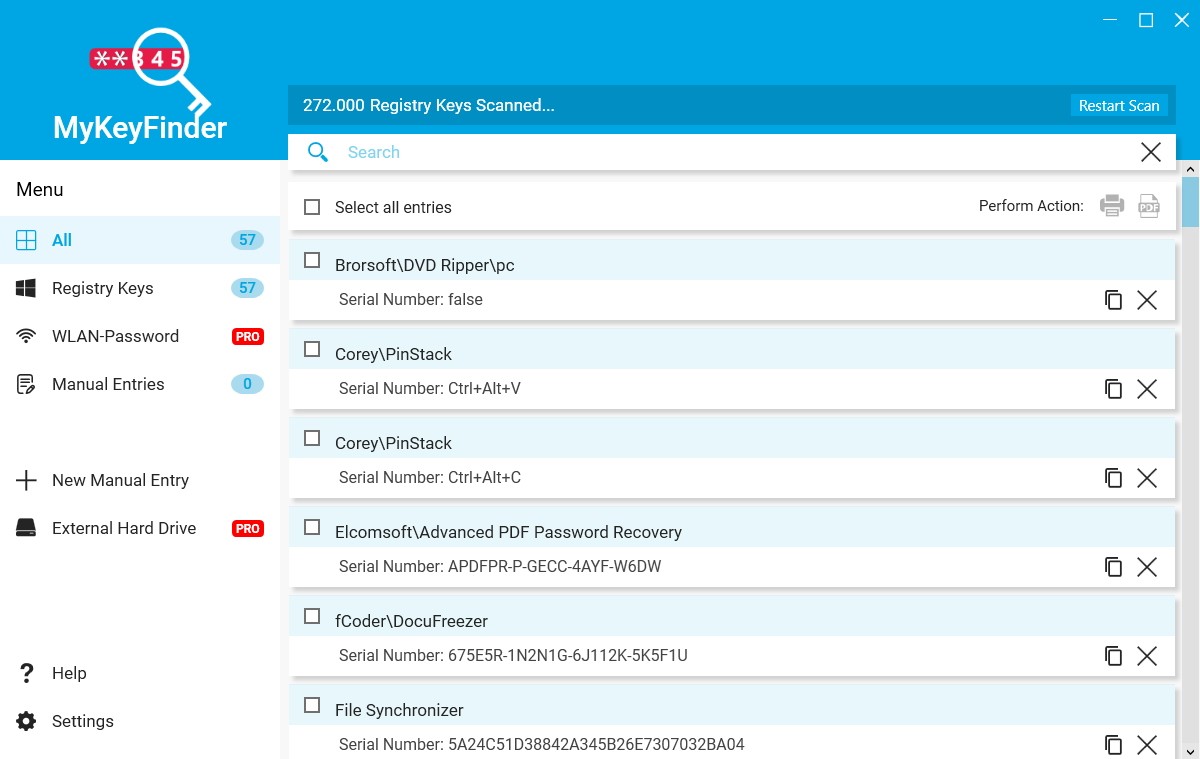The image size is (1200, 759).
Task: Click the Select all entries label text
Action: point(393,207)
